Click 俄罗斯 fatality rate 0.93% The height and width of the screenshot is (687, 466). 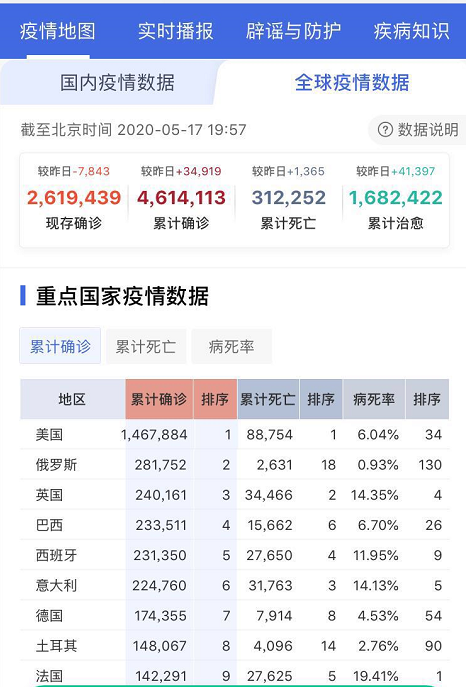378,465
